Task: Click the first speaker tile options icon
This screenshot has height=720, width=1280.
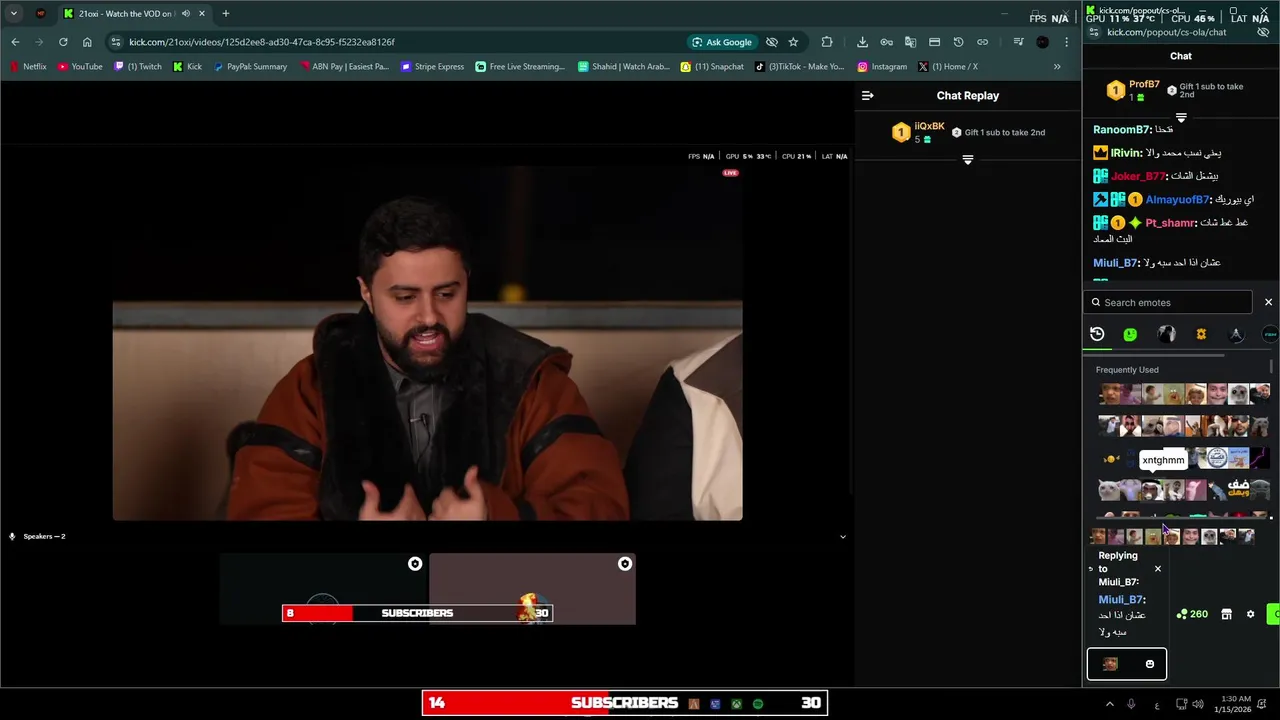Action: 415,564
